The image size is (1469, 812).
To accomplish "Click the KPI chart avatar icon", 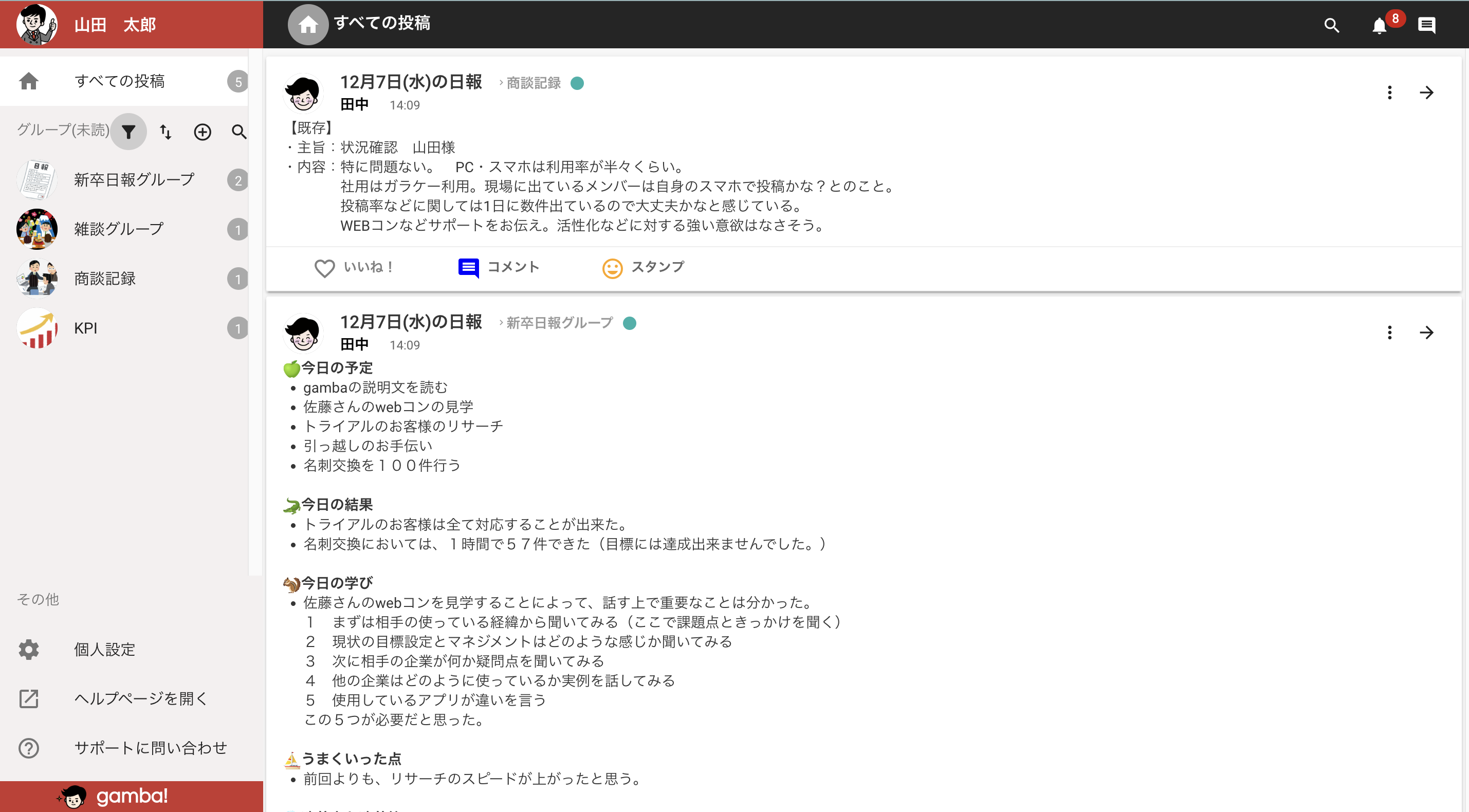I will (x=37, y=328).
